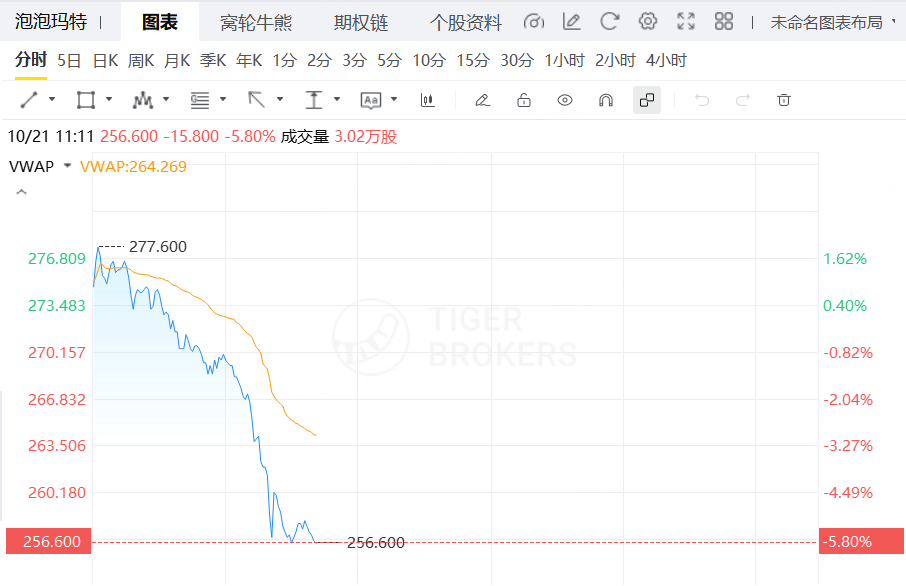The image size is (906, 586).
Task: Enter fullscreen with expand icon
Action: [686, 22]
